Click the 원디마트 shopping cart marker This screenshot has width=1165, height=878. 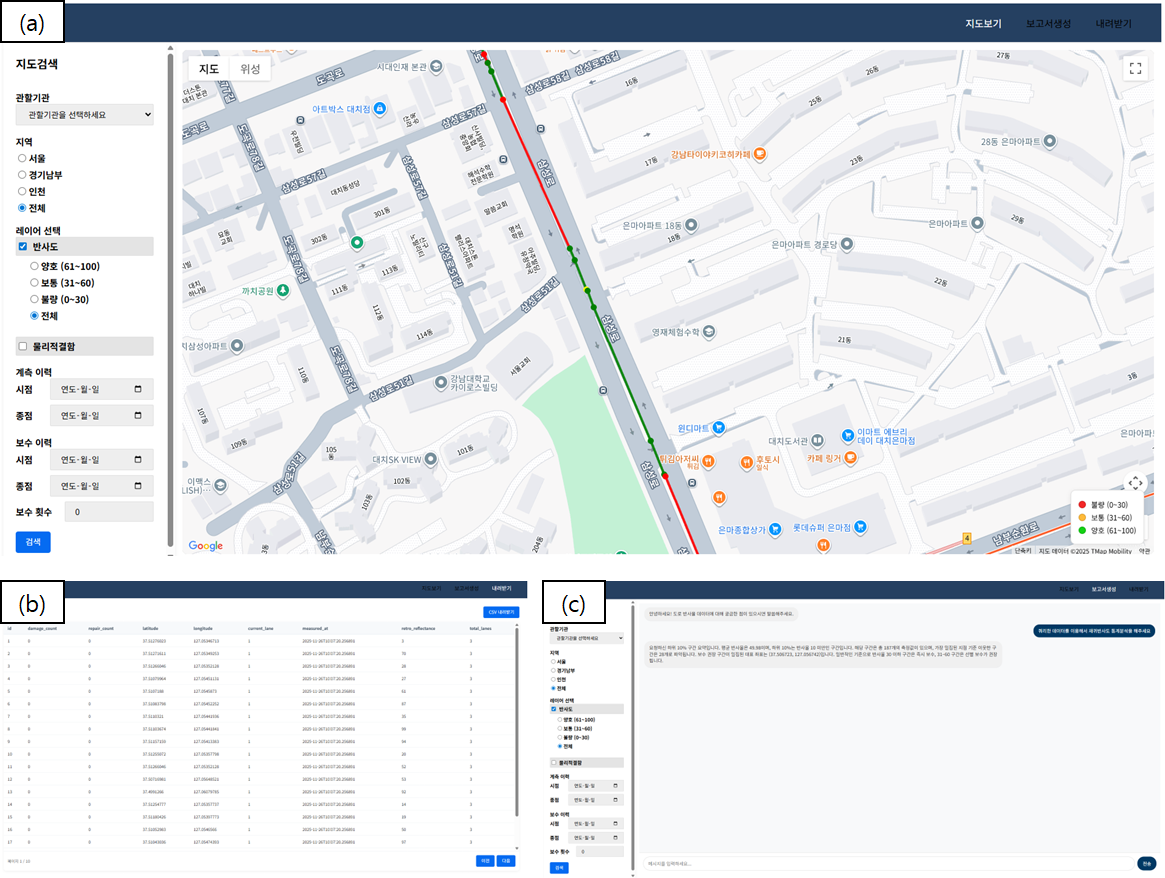[718, 428]
